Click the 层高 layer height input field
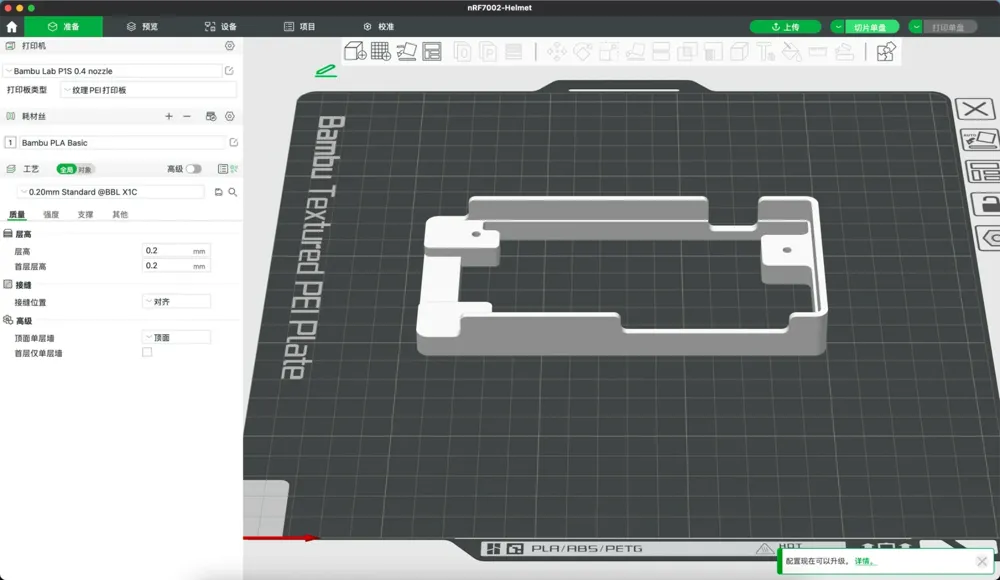 176,251
